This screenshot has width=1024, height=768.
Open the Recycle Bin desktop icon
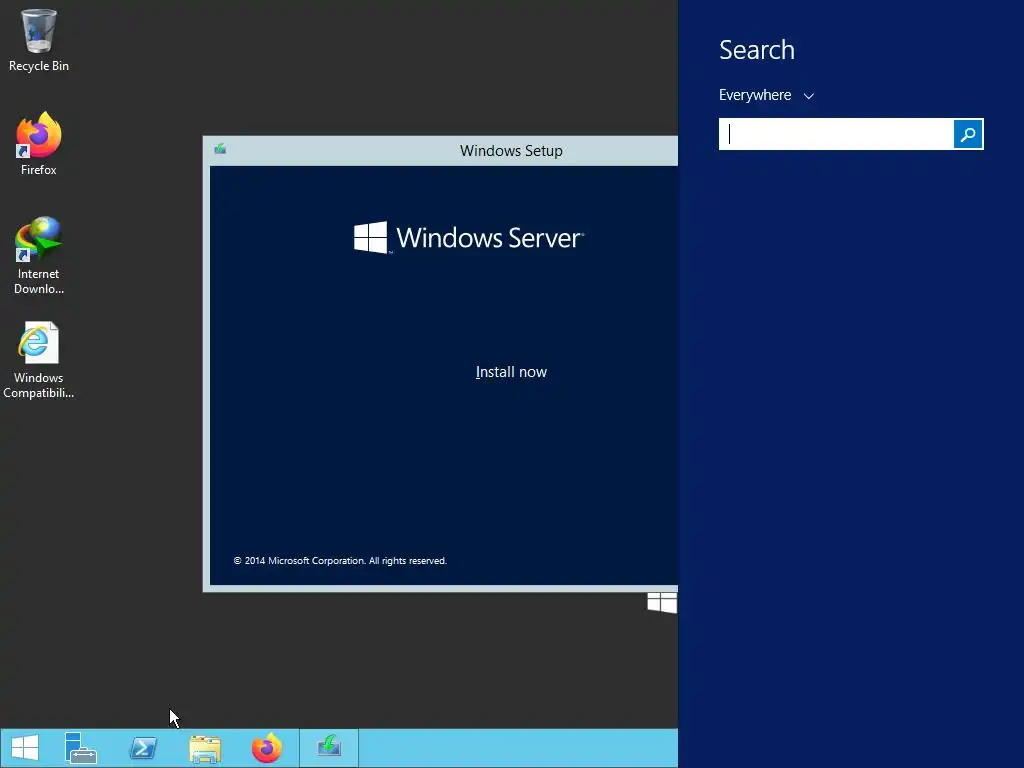point(39,39)
